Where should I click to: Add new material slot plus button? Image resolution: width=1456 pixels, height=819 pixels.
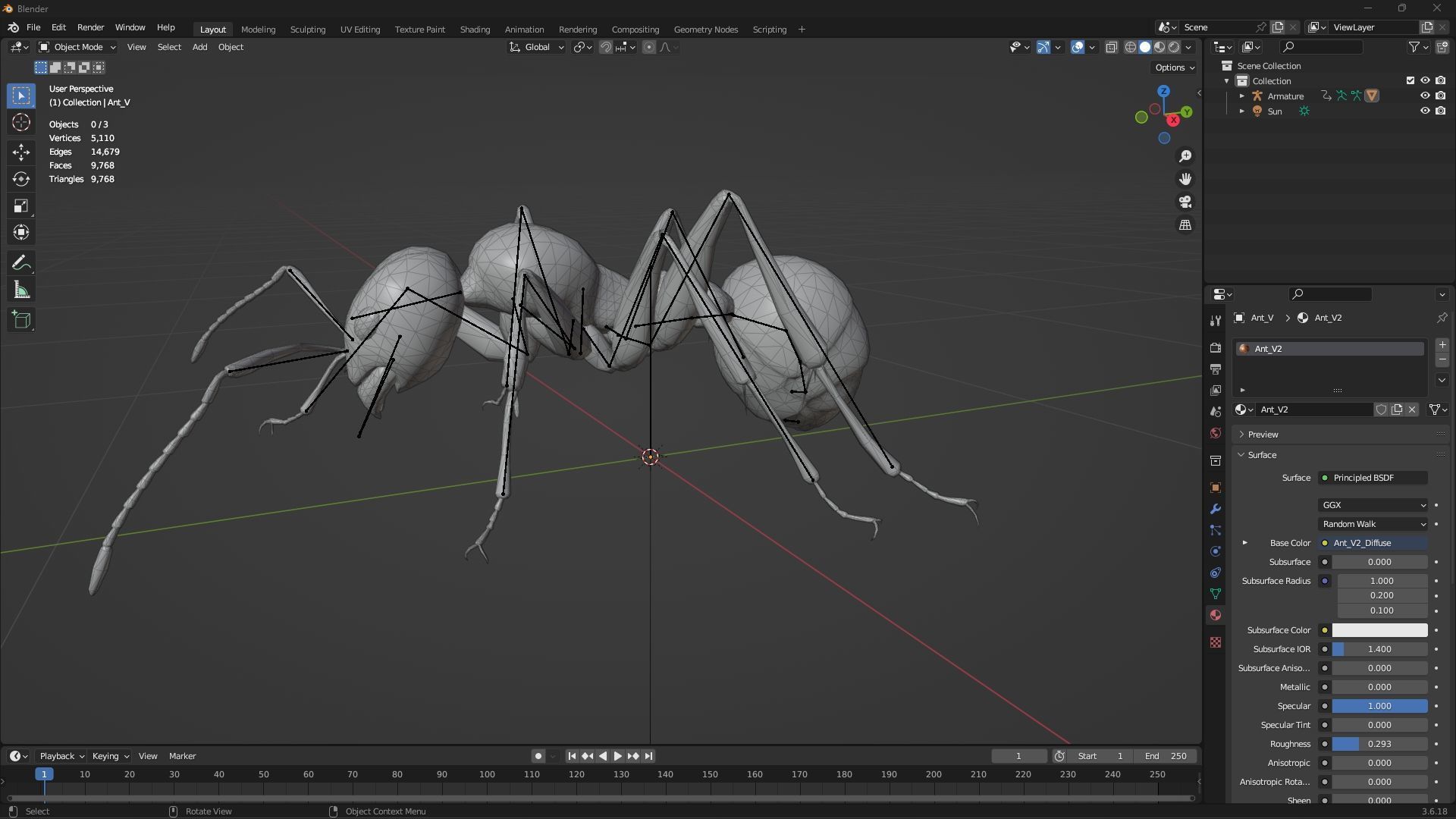[x=1442, y=345]
